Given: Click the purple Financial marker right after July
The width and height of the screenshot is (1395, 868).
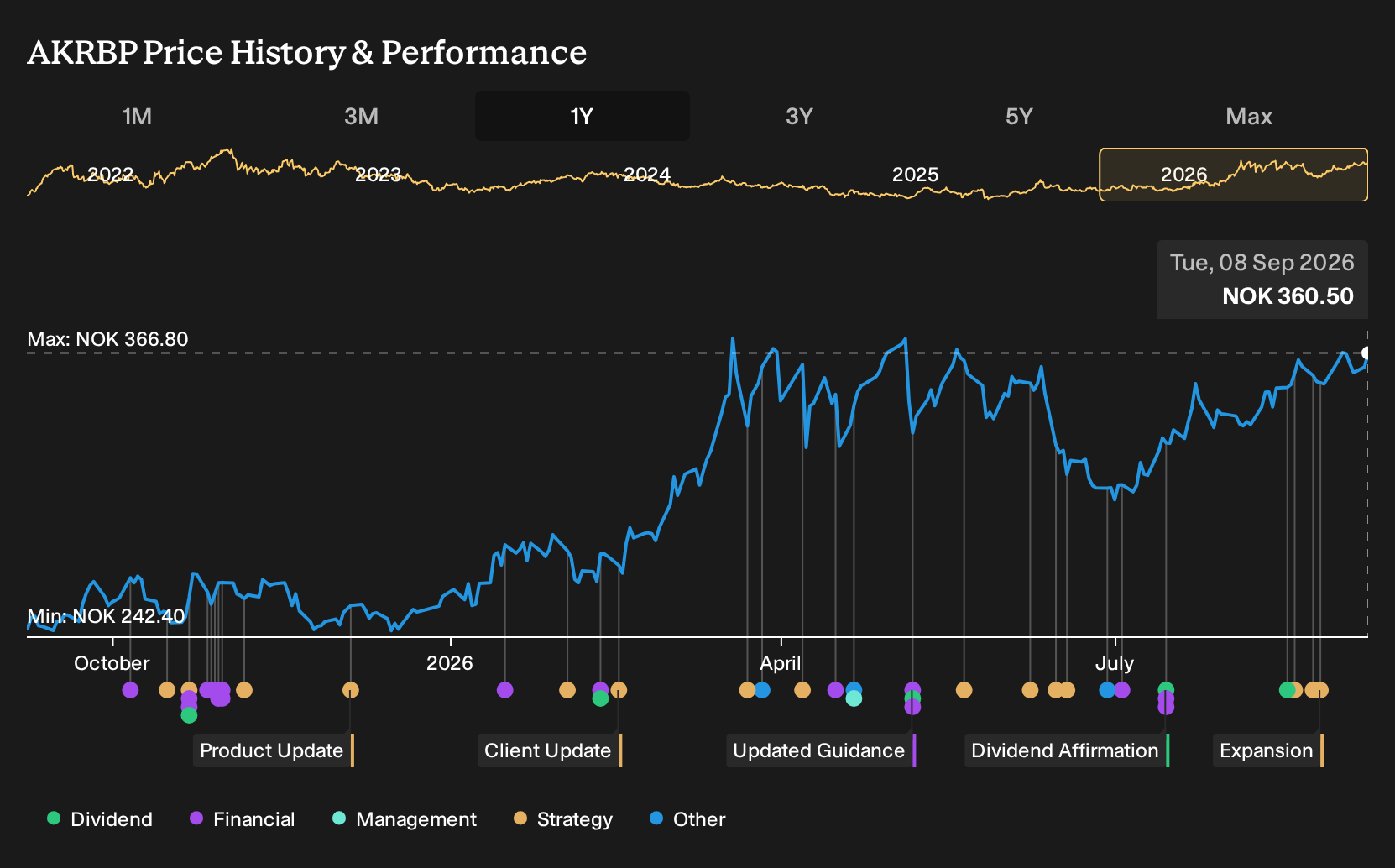Looking at the screenshot, I should [1122, 690].
